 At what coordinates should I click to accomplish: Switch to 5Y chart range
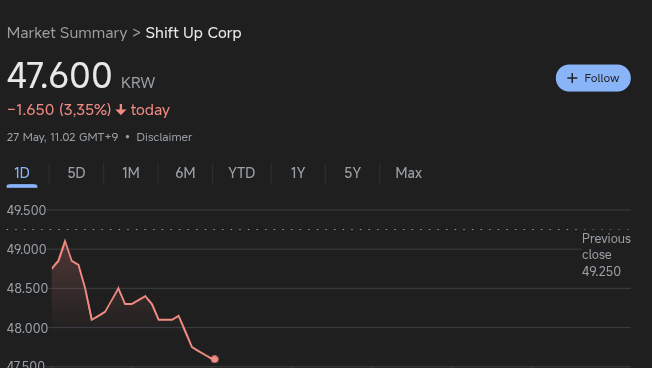[353, 173]
